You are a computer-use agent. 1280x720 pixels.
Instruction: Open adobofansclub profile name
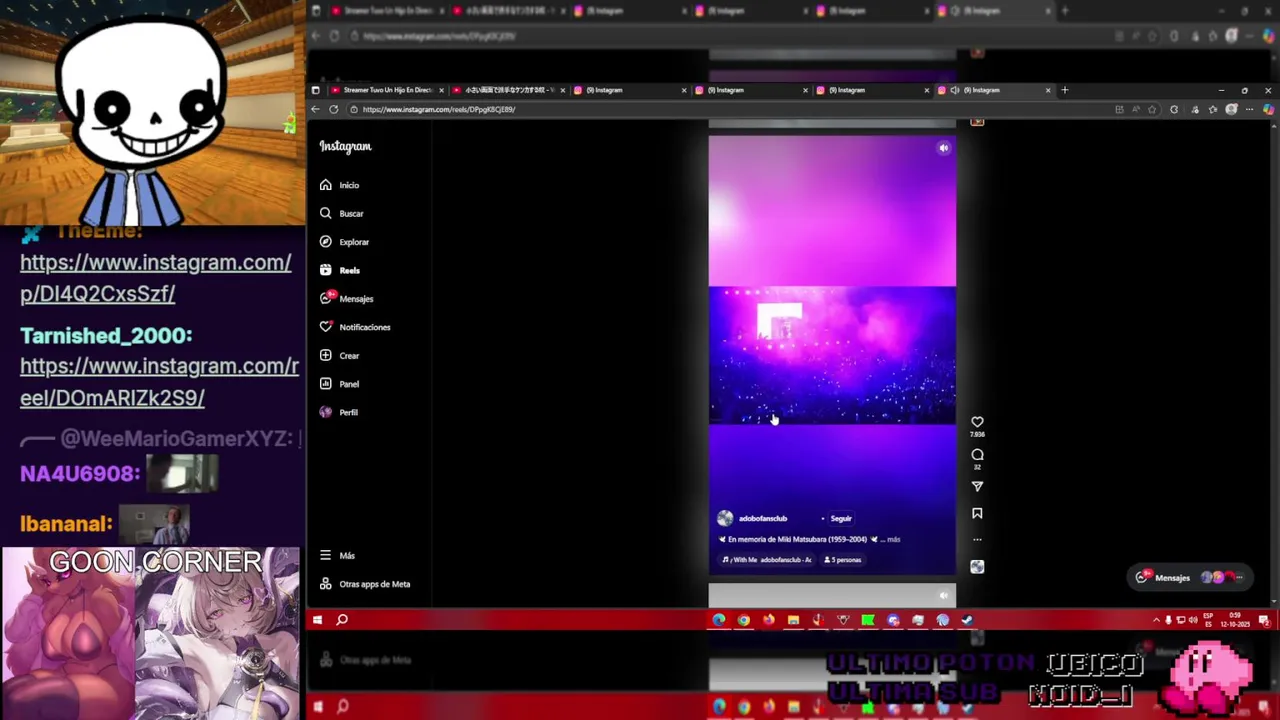[763, 518]
